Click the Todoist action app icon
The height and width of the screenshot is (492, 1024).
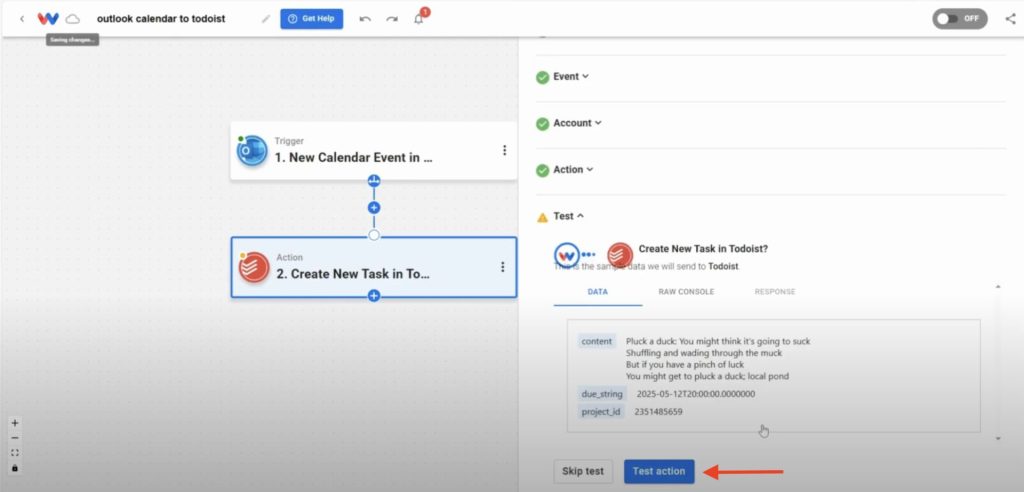click(254, 267)
